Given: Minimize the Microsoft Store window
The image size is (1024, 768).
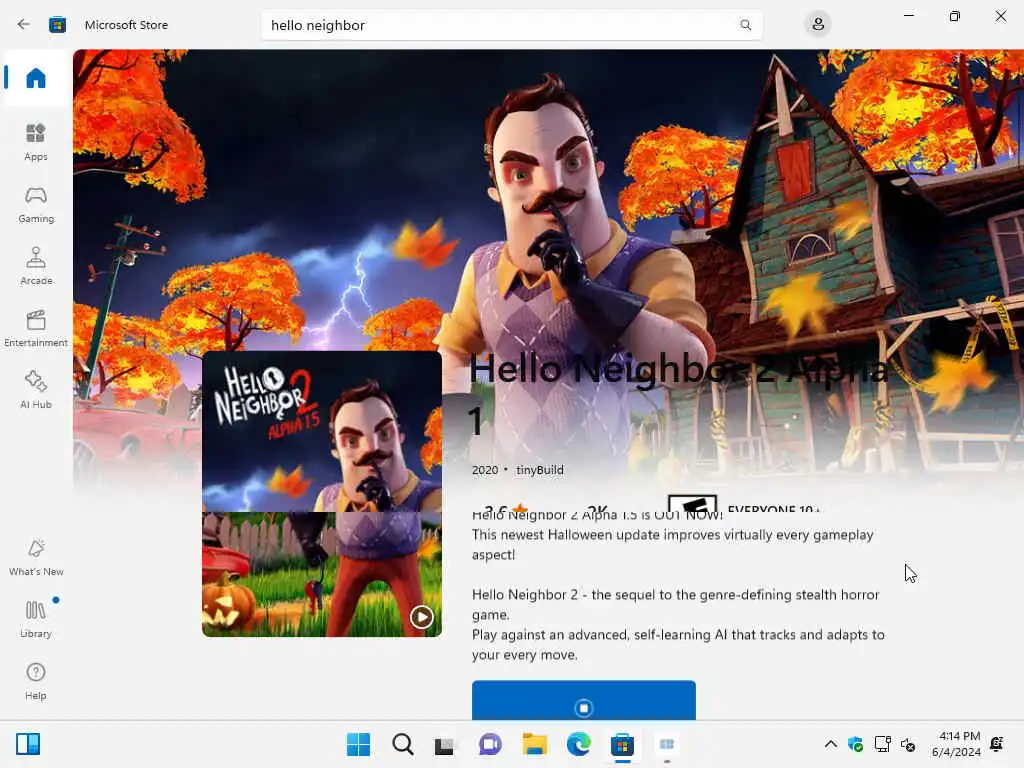Looking at the screenshot, I should pos(908,16).
